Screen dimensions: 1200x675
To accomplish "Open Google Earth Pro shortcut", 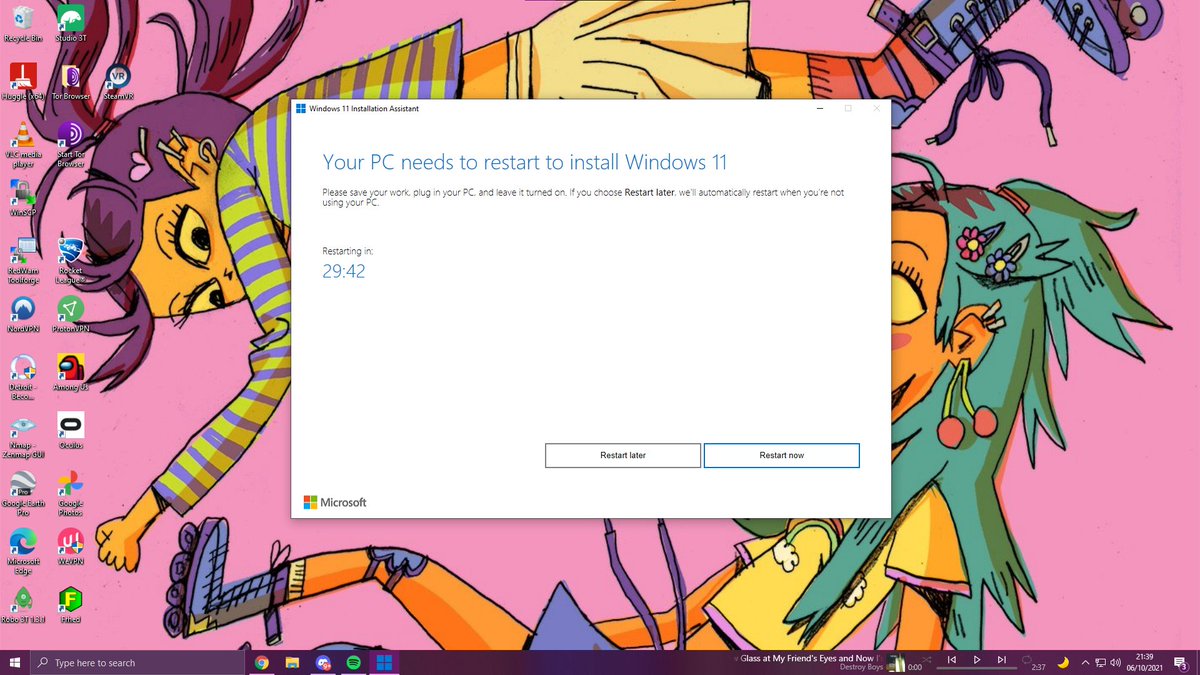I will point(23,492).
